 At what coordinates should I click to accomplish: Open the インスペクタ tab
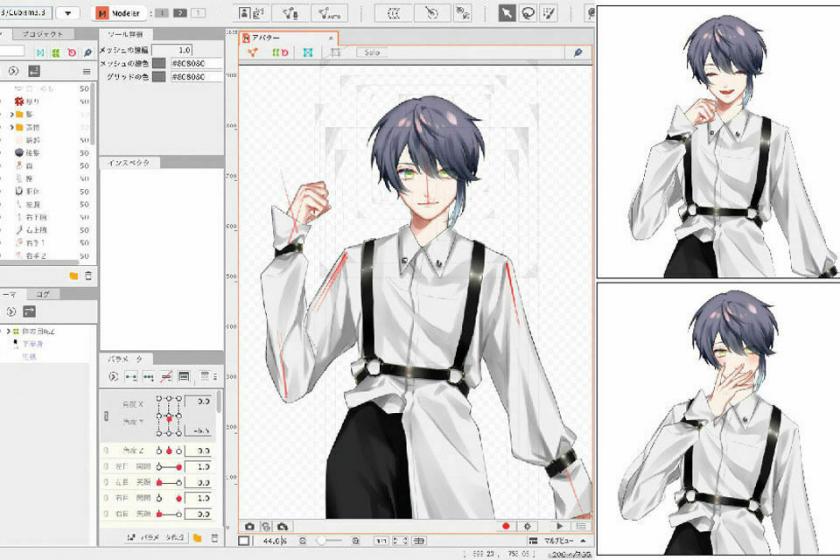coord(129,162)
